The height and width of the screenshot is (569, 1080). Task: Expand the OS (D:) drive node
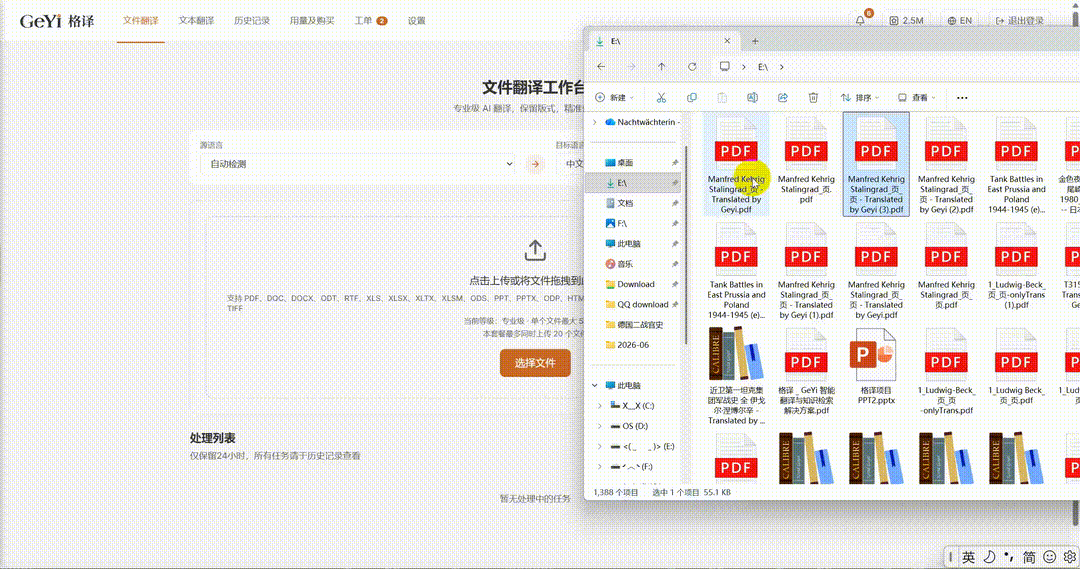point(599,426)
